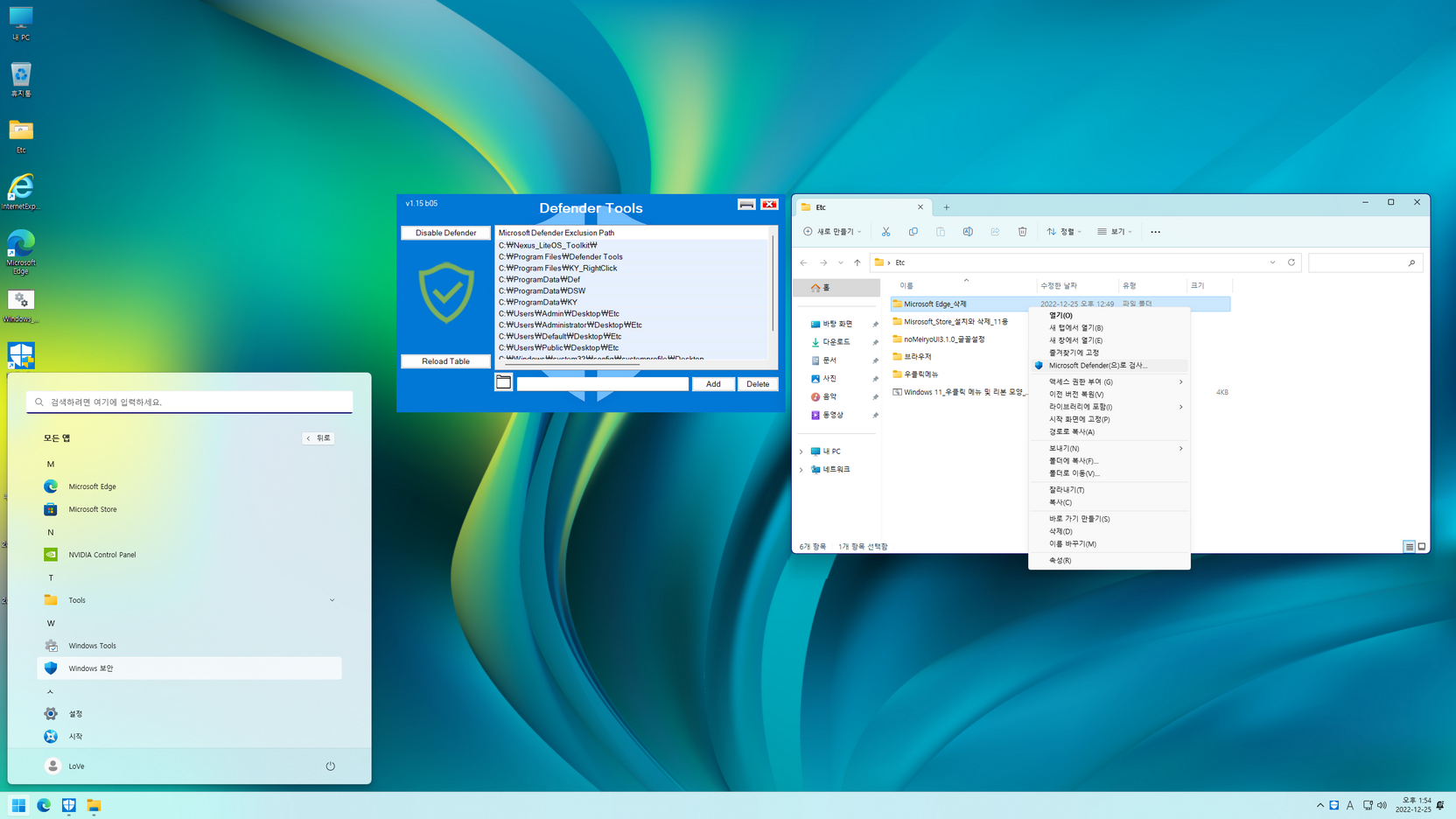Choose 삭제(D) in the context menu
This screenshot has width=1456, height=819.
point(1109,531)
